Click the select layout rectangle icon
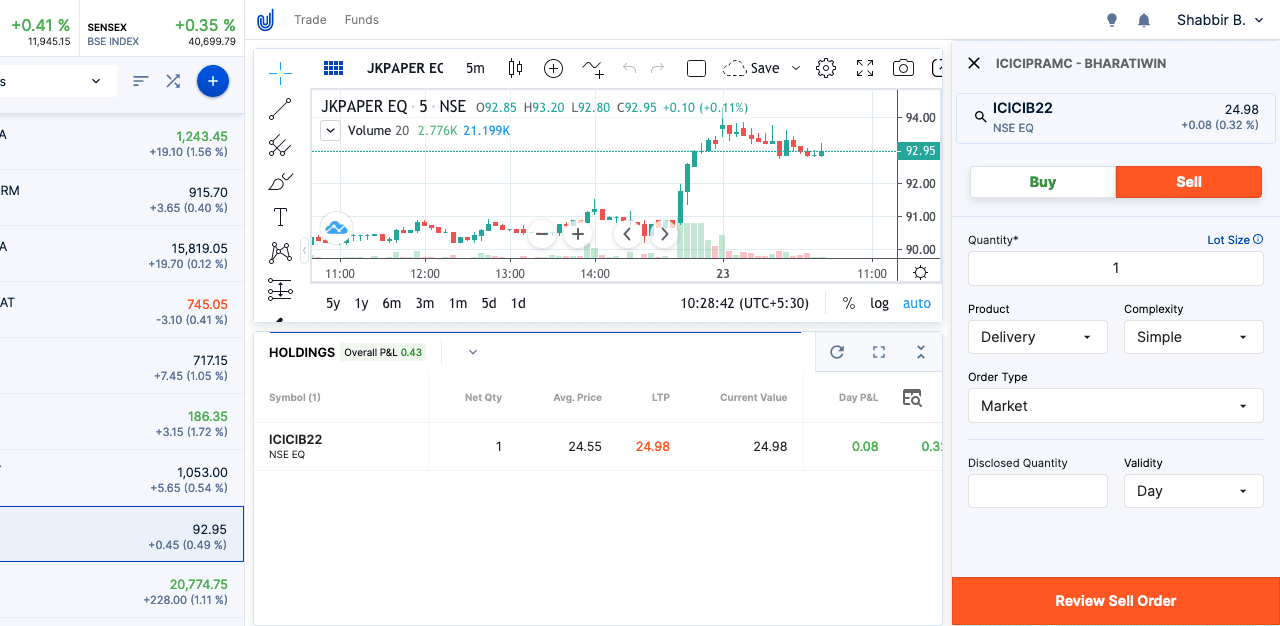The width and height of the screenshot is (1280, 626). [x=697, y=68]
